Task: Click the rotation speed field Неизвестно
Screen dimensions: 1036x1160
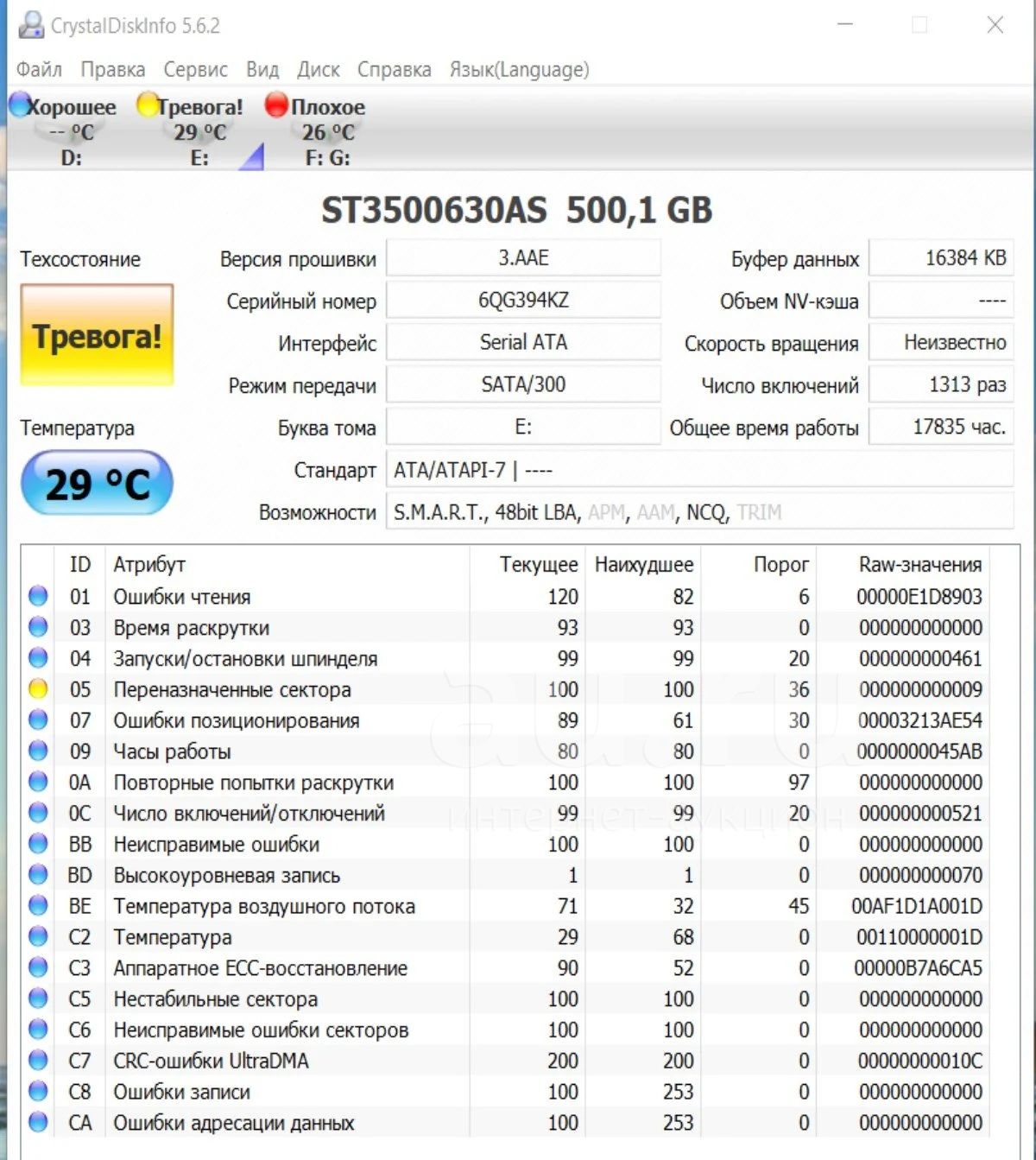Action: click(941, 342)
